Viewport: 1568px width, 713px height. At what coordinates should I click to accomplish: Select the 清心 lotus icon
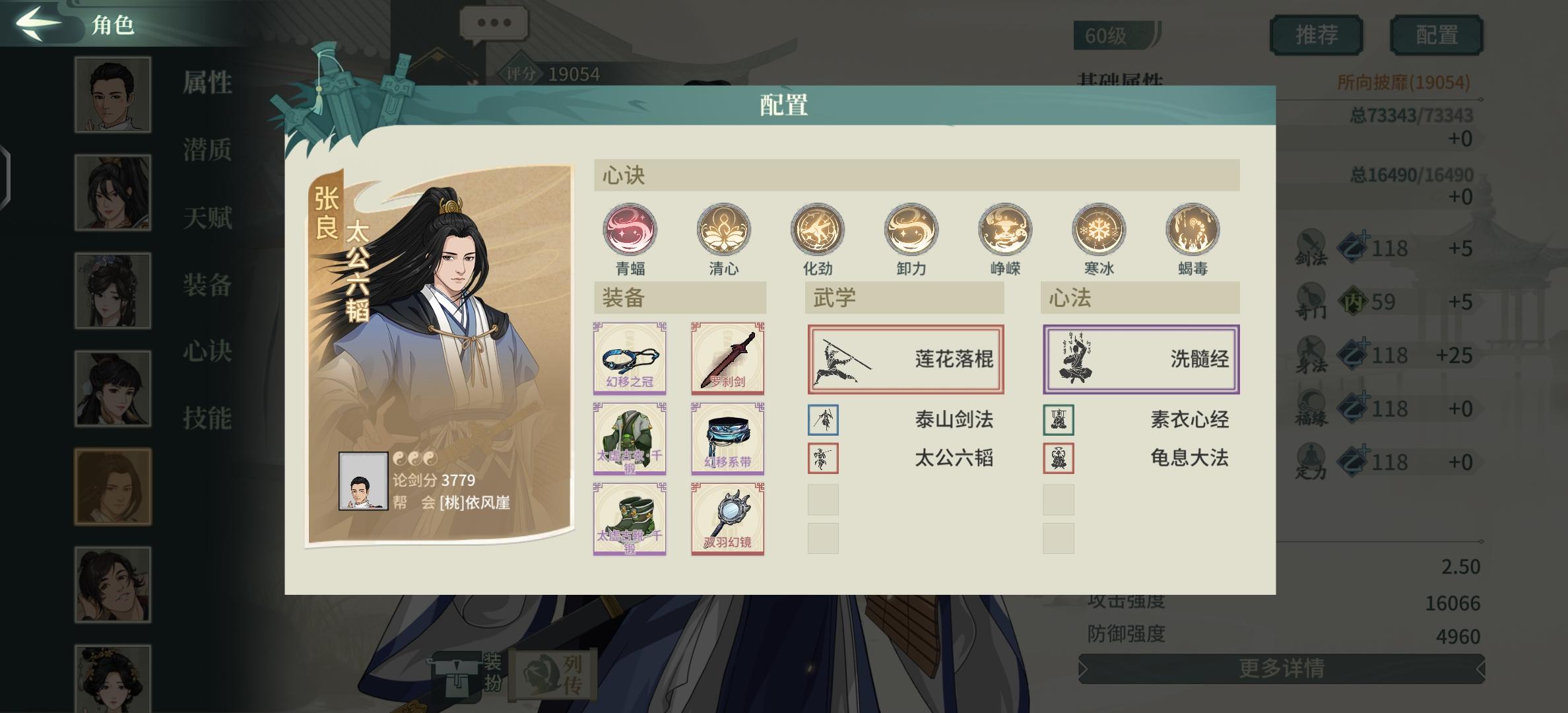click(x=724, y=230)
